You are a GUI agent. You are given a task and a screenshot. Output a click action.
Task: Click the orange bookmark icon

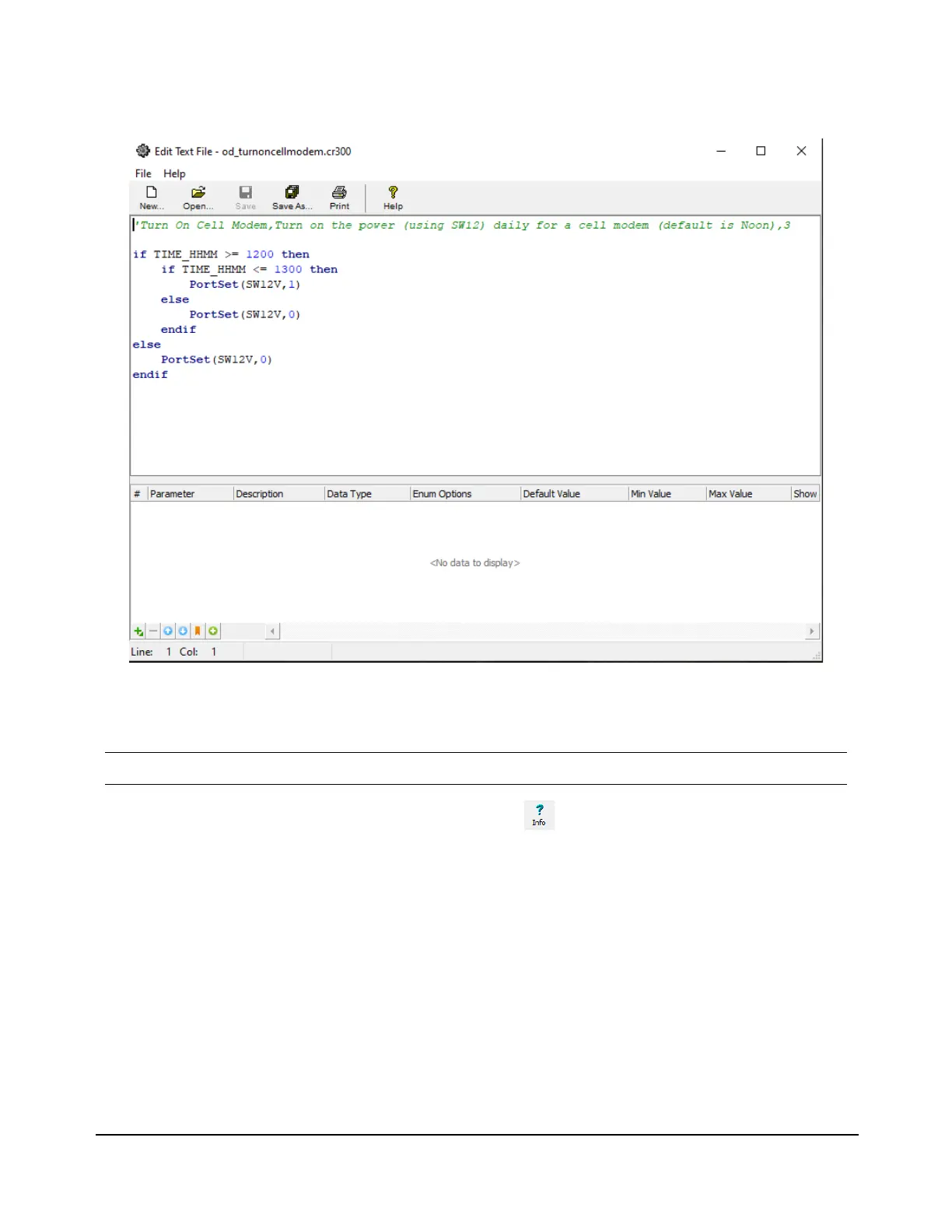click(198, 632)
